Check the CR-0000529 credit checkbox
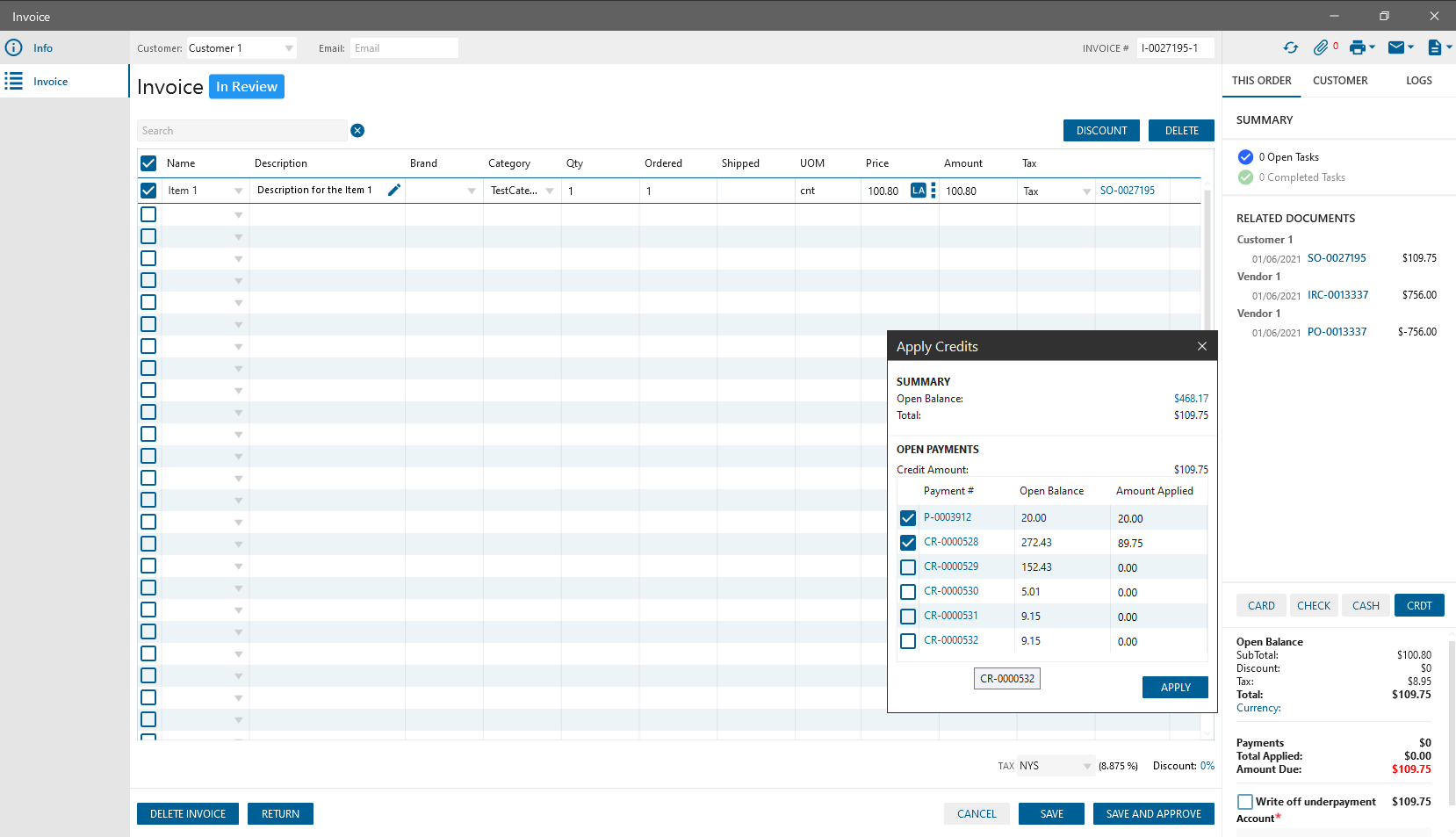Viewport: 1456px width, 837px height. [x=908, y=567]
